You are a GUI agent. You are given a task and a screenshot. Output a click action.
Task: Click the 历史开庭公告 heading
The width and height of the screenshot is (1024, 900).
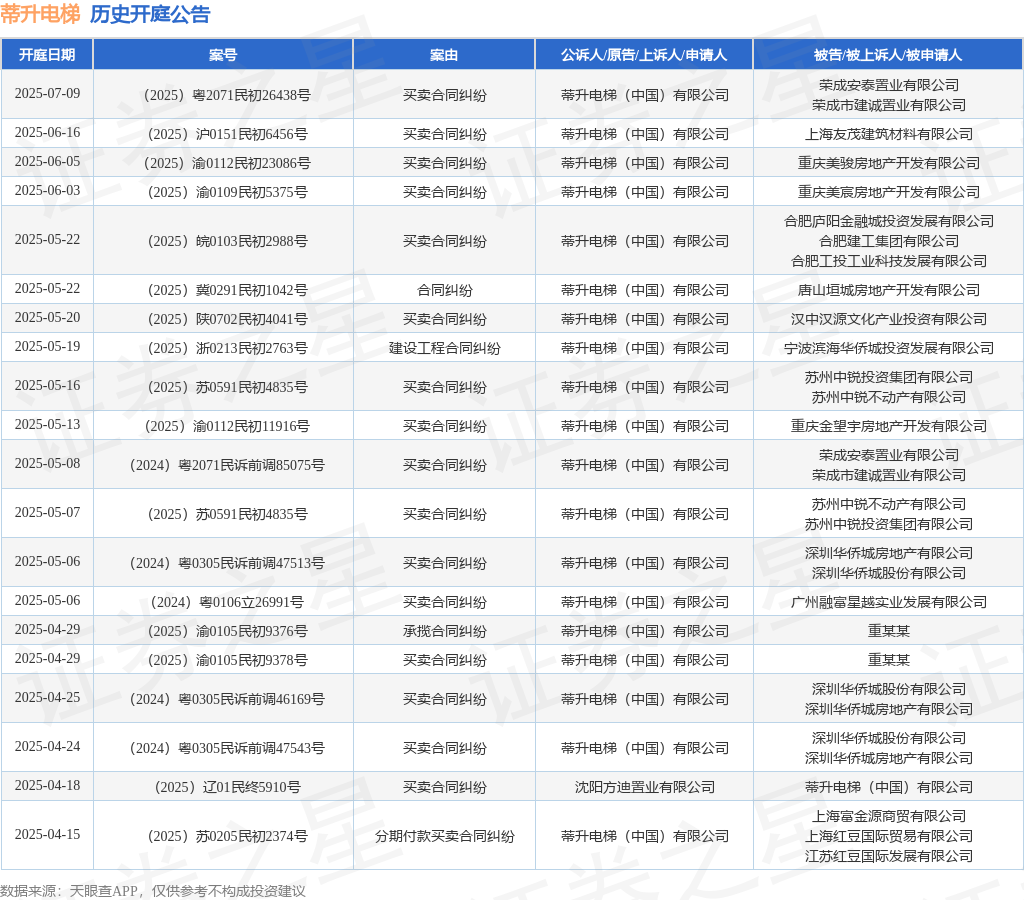(150, 14)
